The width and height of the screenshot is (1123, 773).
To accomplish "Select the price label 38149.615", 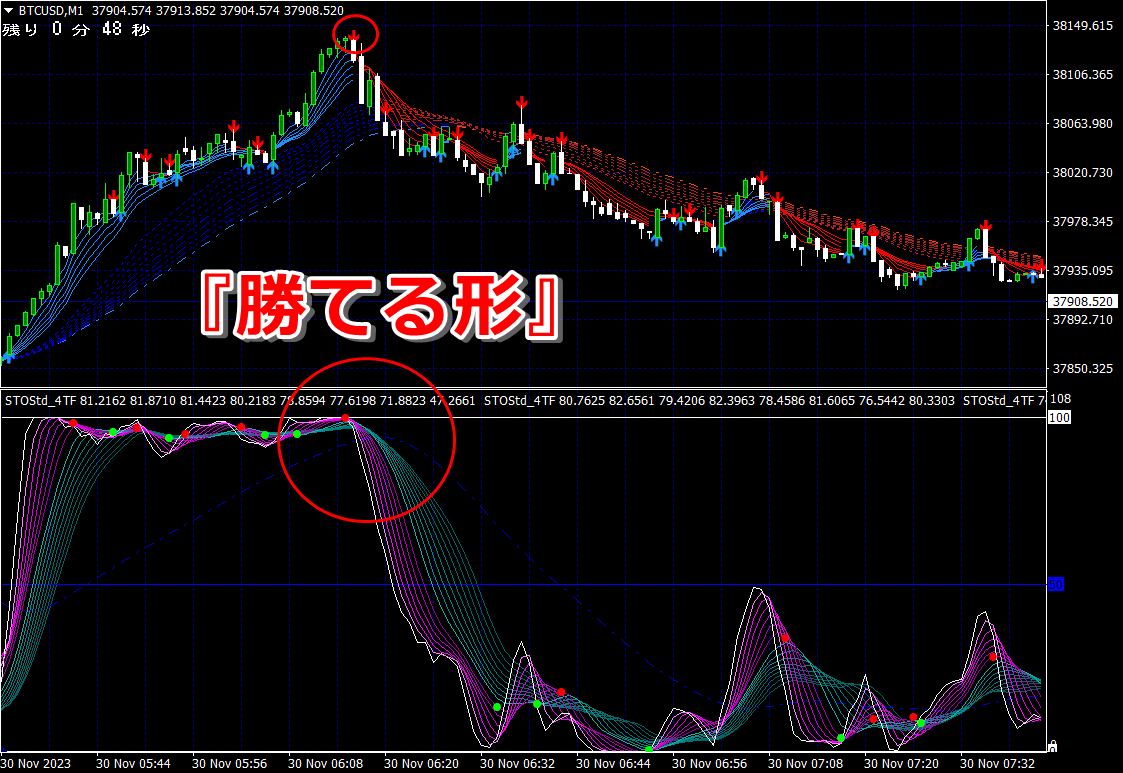I will 1082,26.
